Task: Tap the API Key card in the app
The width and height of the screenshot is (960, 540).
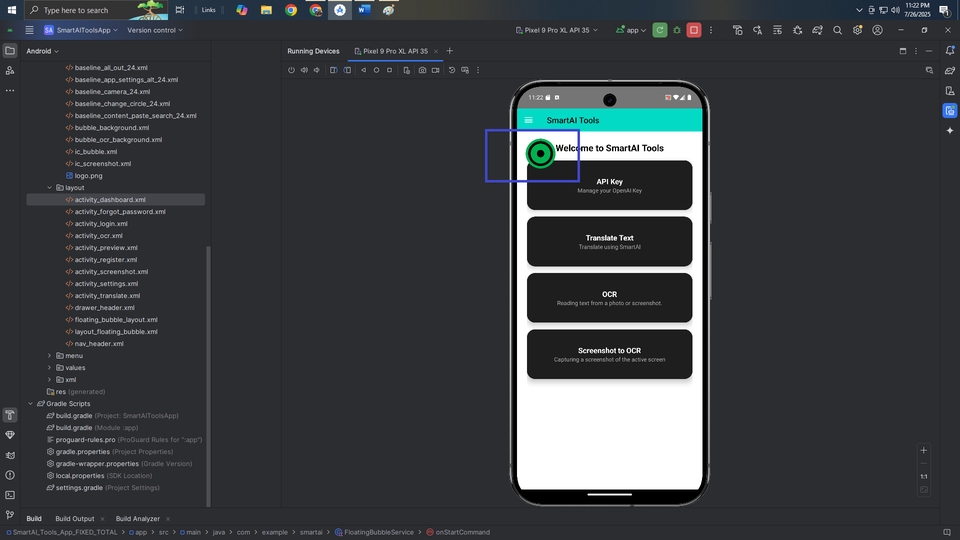Action: click(x=609, y=185)
